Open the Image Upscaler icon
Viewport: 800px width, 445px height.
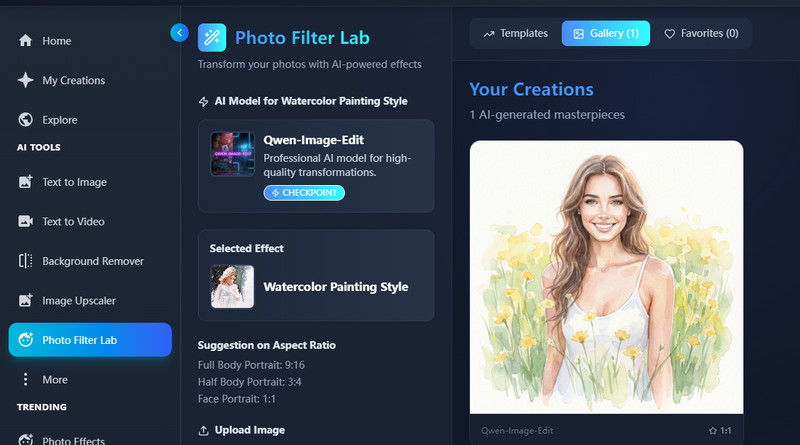26,300
